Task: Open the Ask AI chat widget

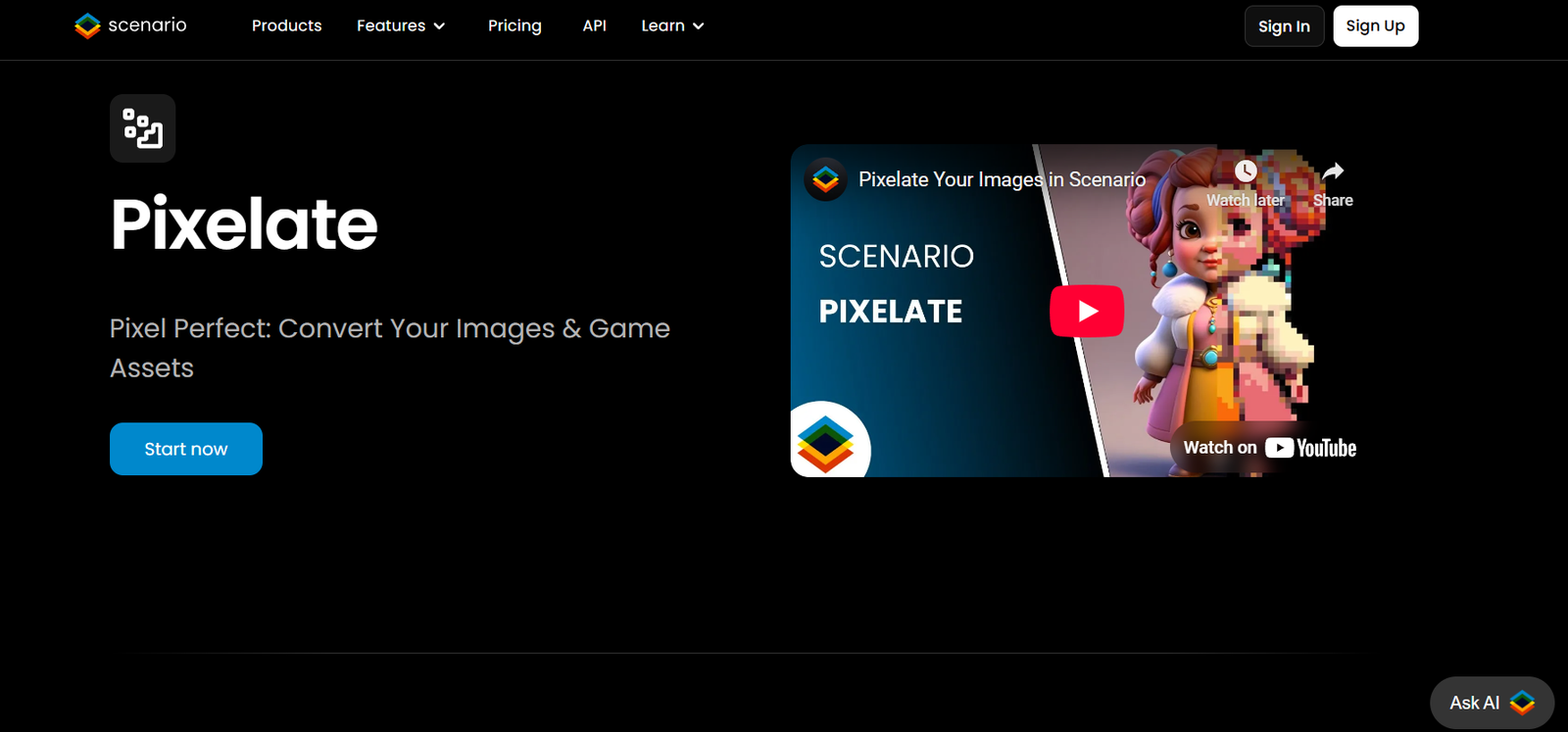Action: click(1492, 703)
